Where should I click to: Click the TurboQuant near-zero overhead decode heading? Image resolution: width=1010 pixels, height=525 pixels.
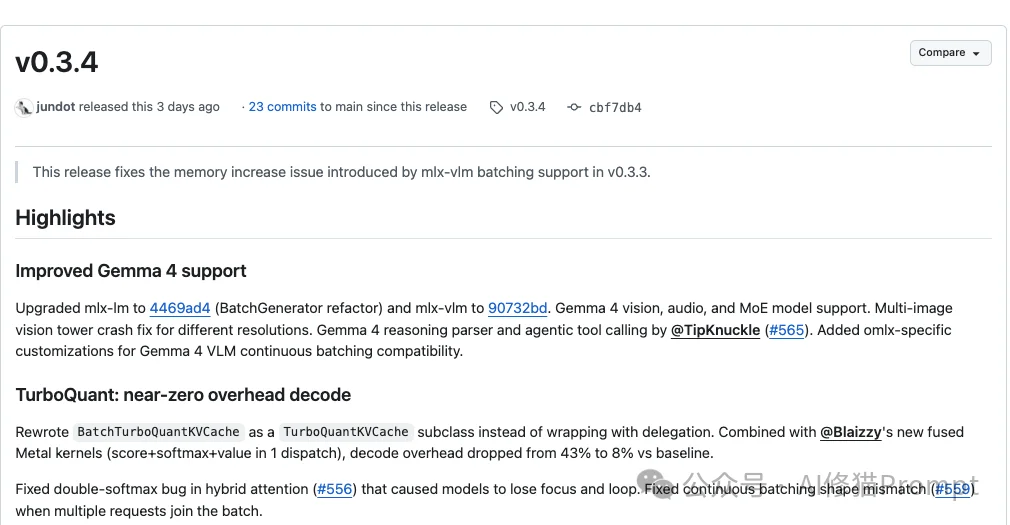(183, 395)
